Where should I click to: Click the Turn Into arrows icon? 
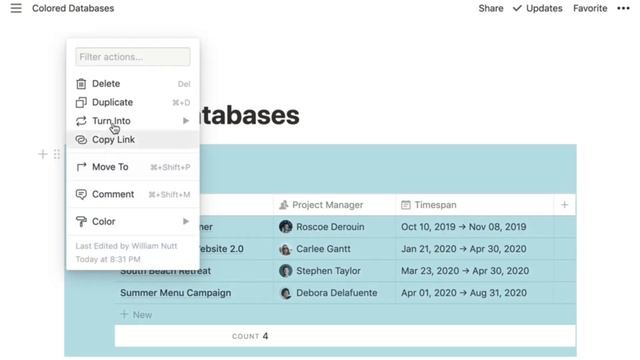pos(81,121)
